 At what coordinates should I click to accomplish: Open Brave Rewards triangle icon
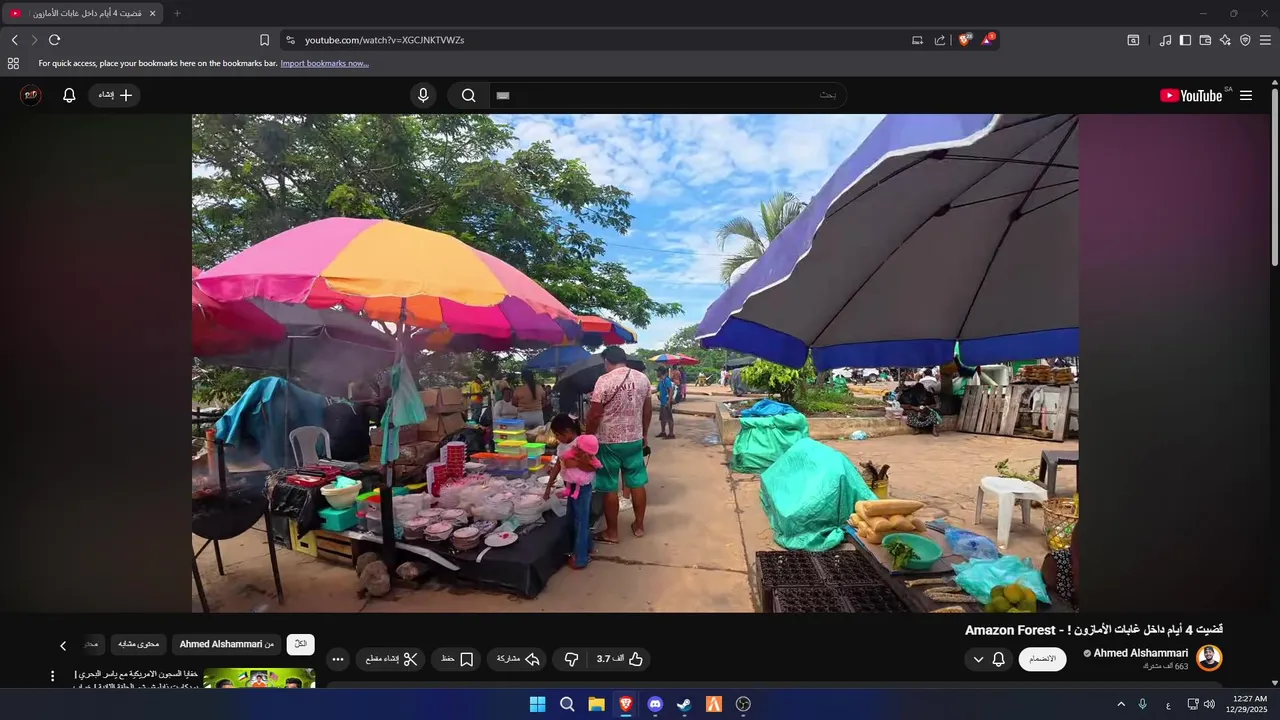pyautogui.click(x=988, y=40)
